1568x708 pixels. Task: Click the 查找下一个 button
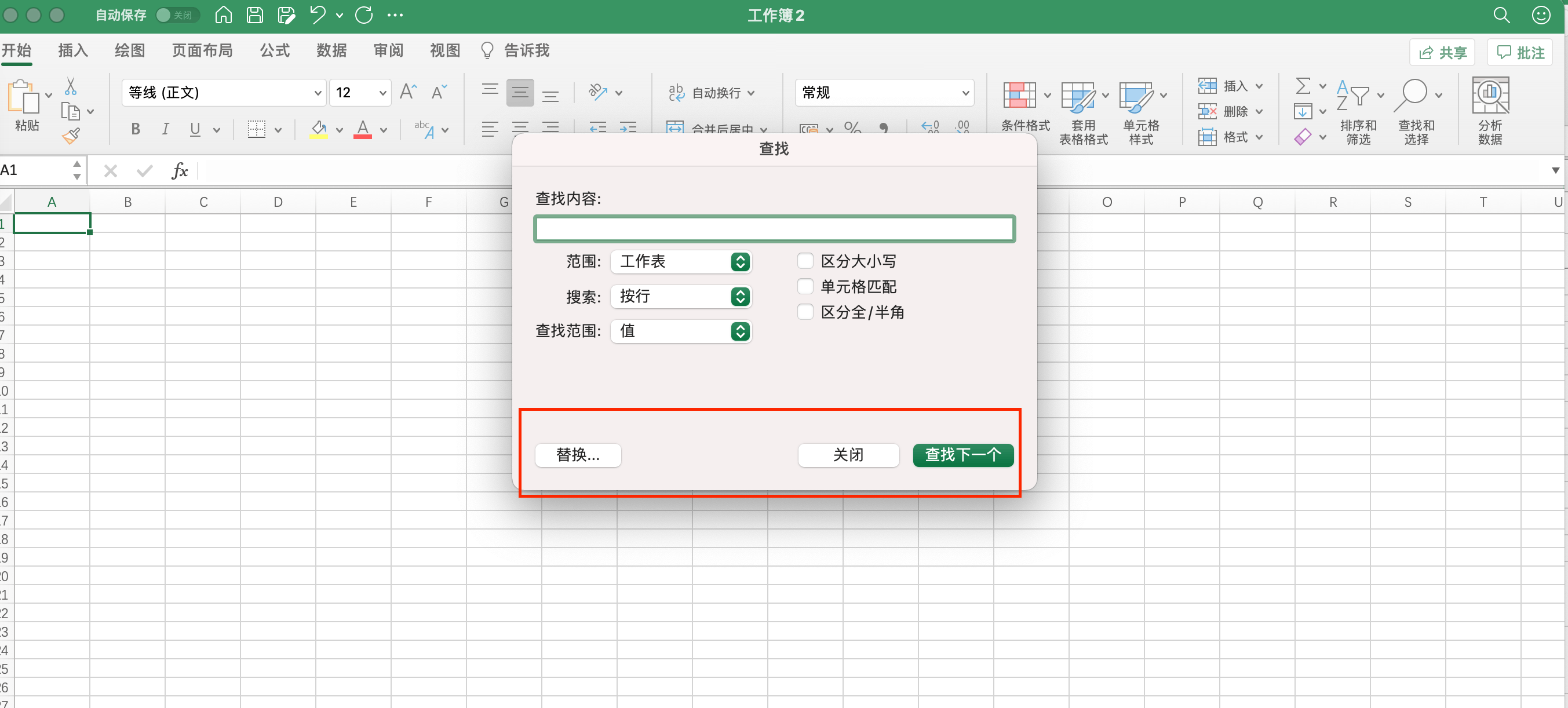click(963, 455)
